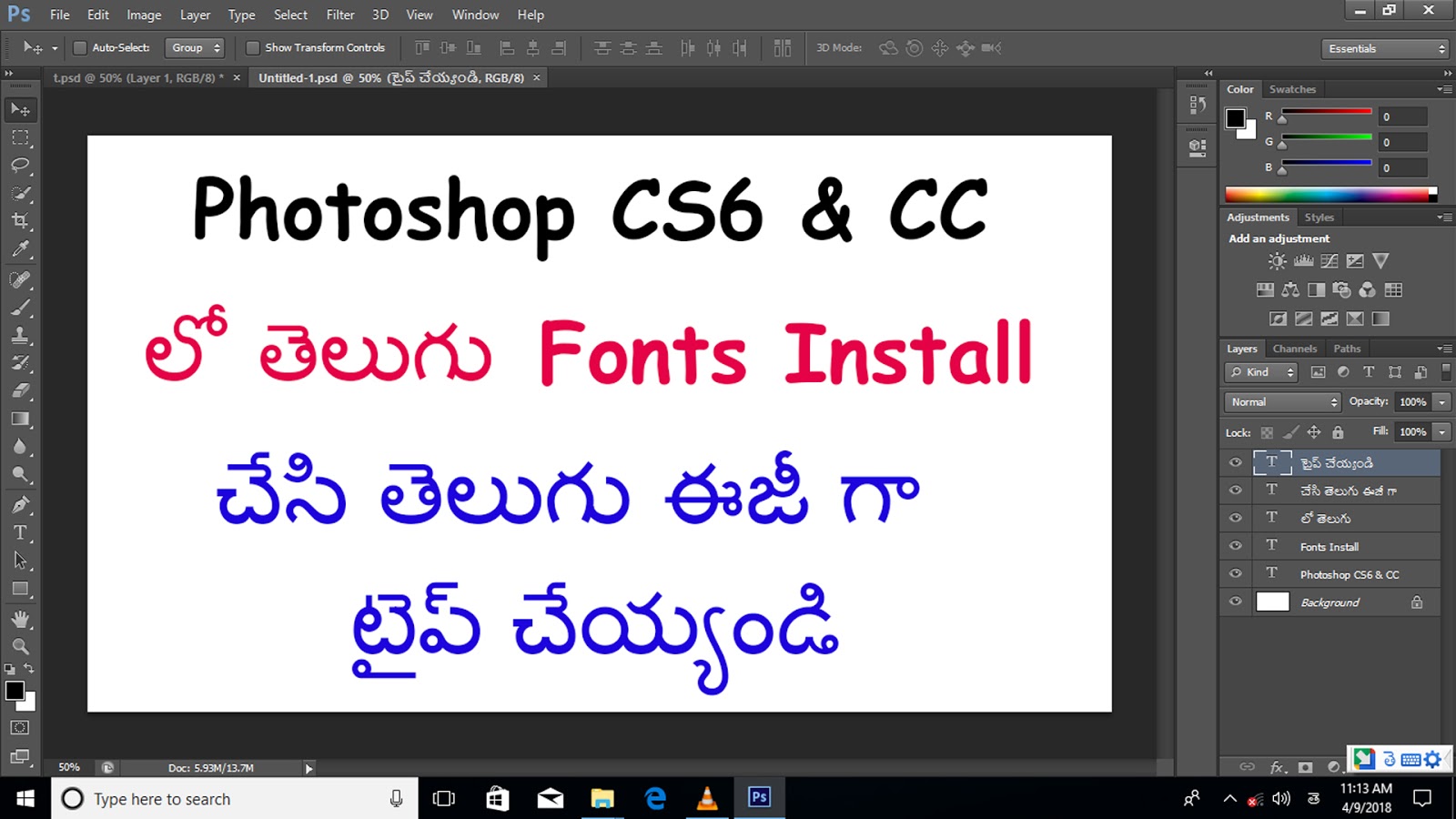
Task: Select the Rectangular Marquee tool
Action: point(20,138)
